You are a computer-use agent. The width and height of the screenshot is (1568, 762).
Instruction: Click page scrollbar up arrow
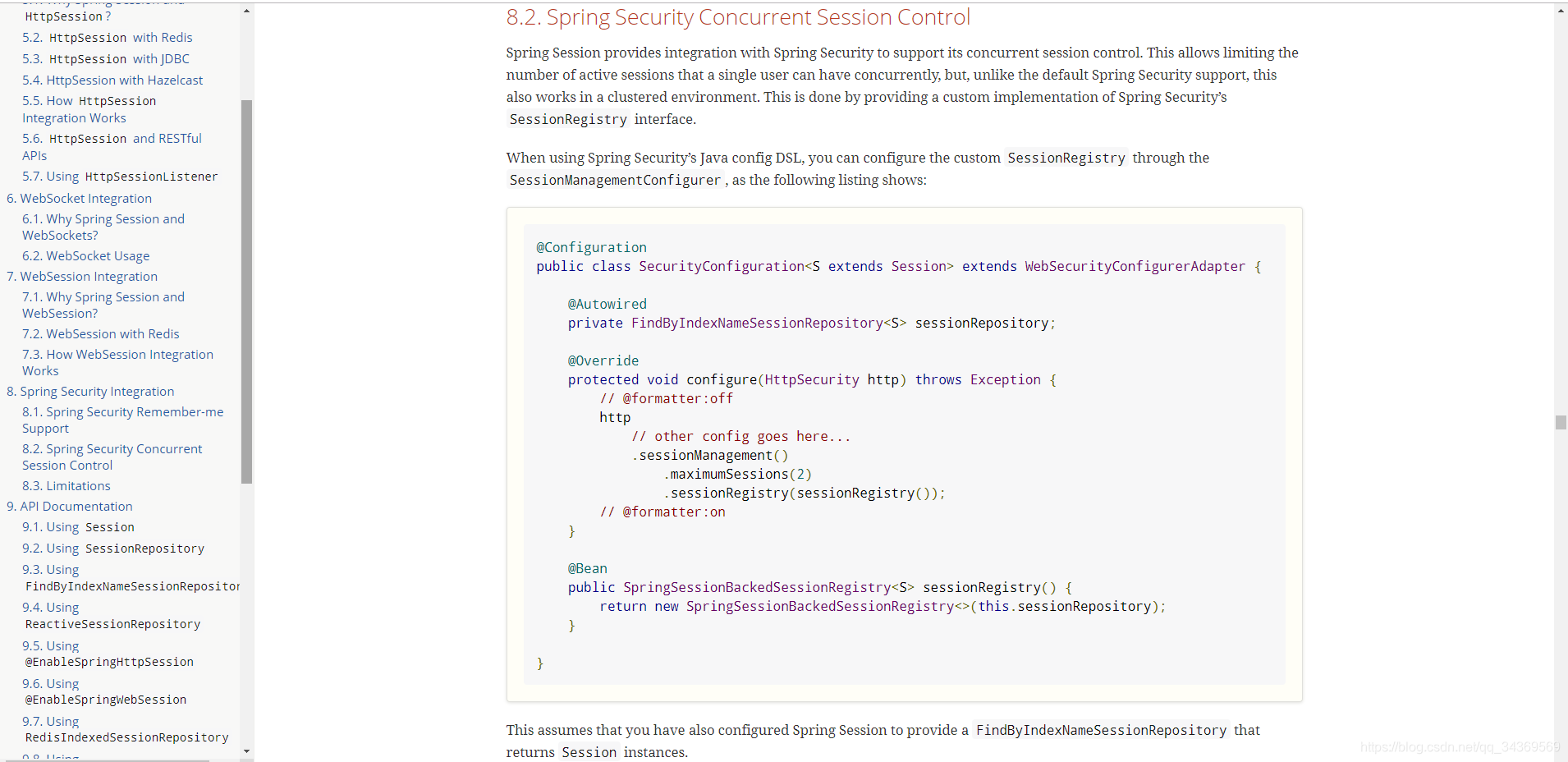(1561, 11)
